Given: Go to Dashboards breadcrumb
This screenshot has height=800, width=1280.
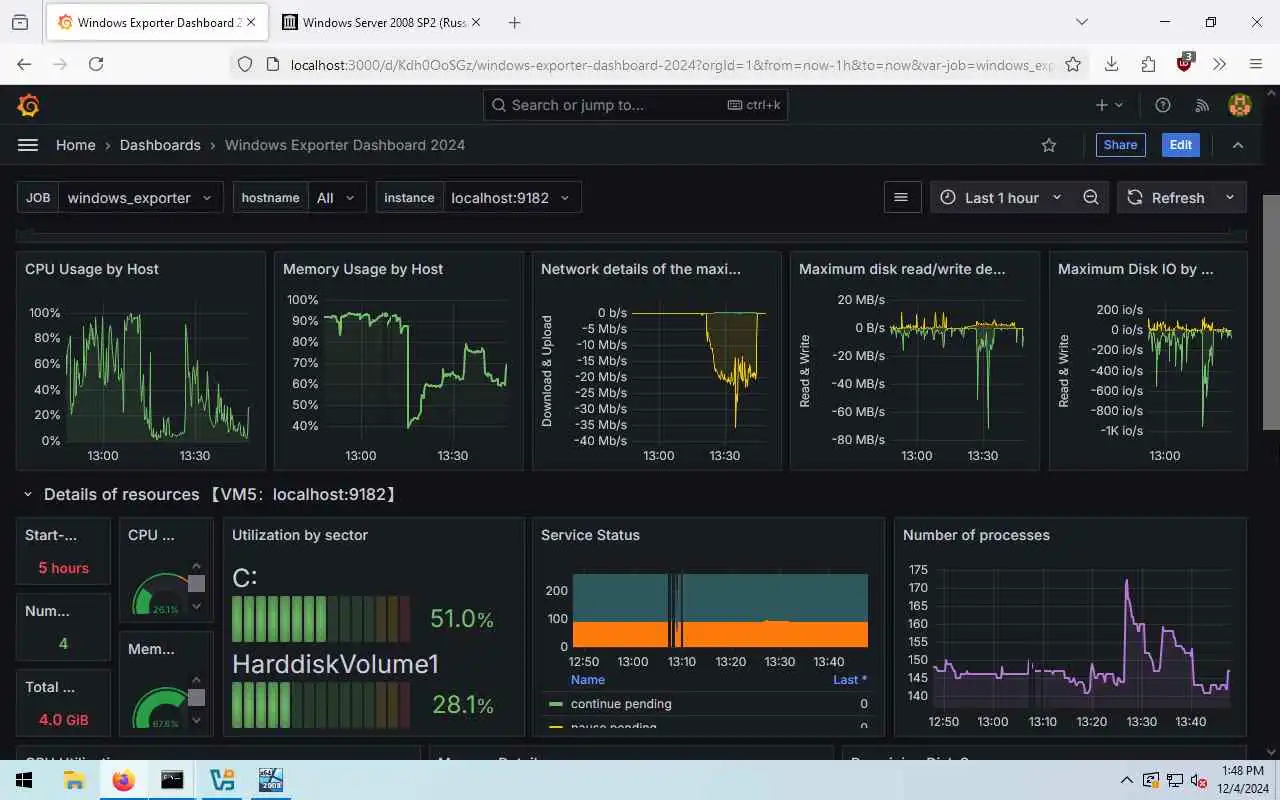Looking at the screenshot, I should pyautogui.click(x=160, y=145).
